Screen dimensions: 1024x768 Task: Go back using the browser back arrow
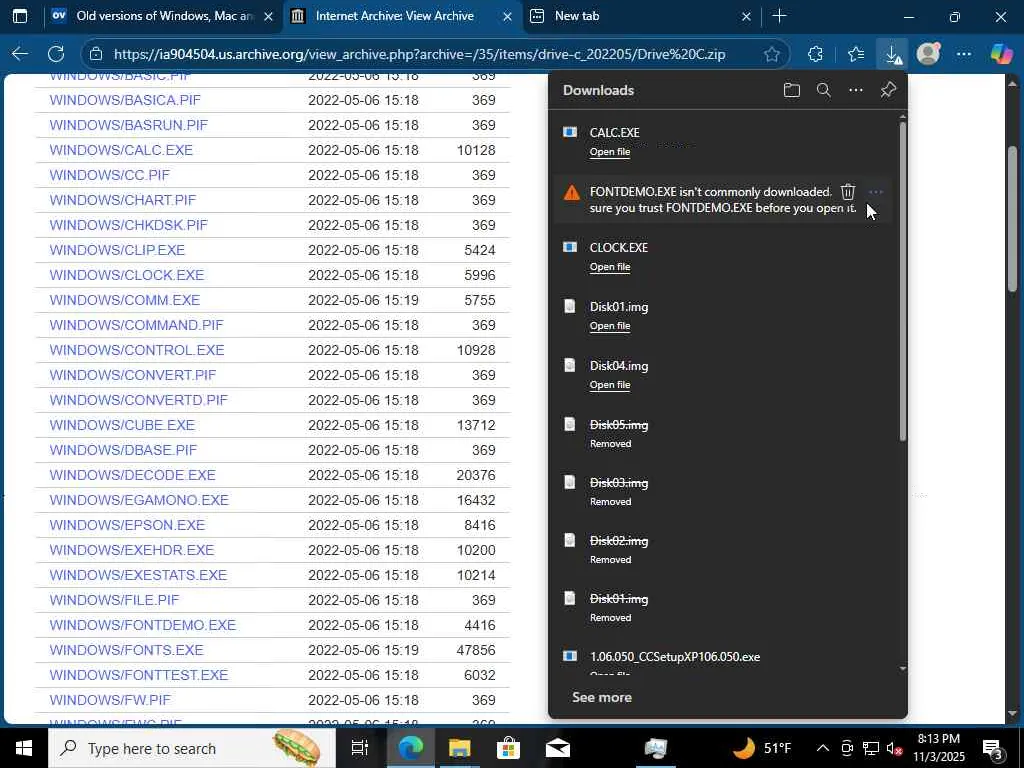20,54
